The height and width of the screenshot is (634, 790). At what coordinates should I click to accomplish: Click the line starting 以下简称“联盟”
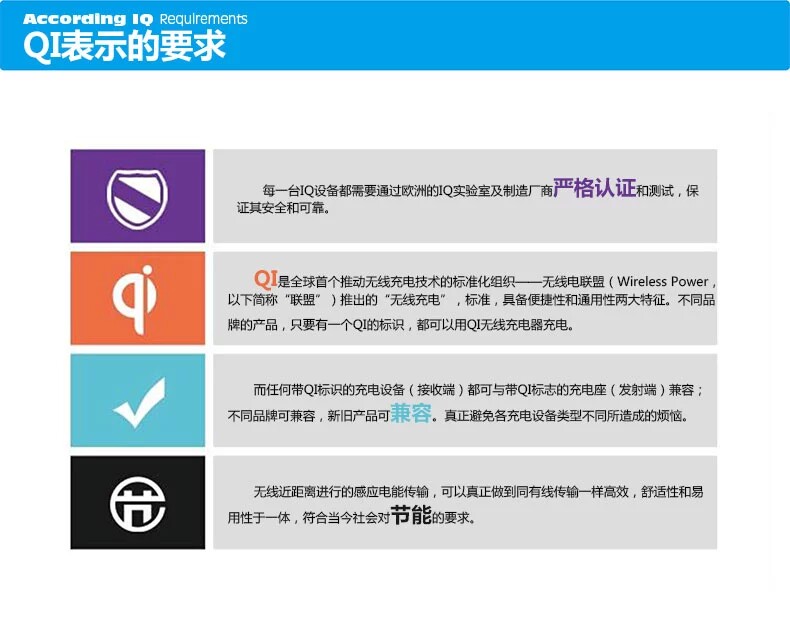click(472, 300)
